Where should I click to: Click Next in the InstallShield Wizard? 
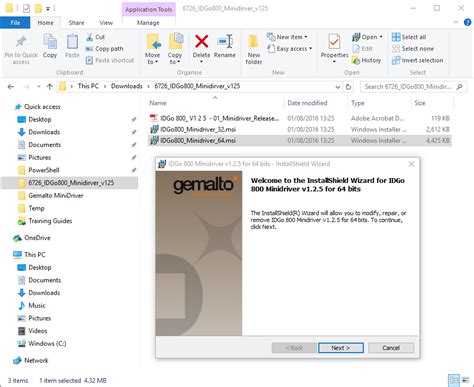341,348
